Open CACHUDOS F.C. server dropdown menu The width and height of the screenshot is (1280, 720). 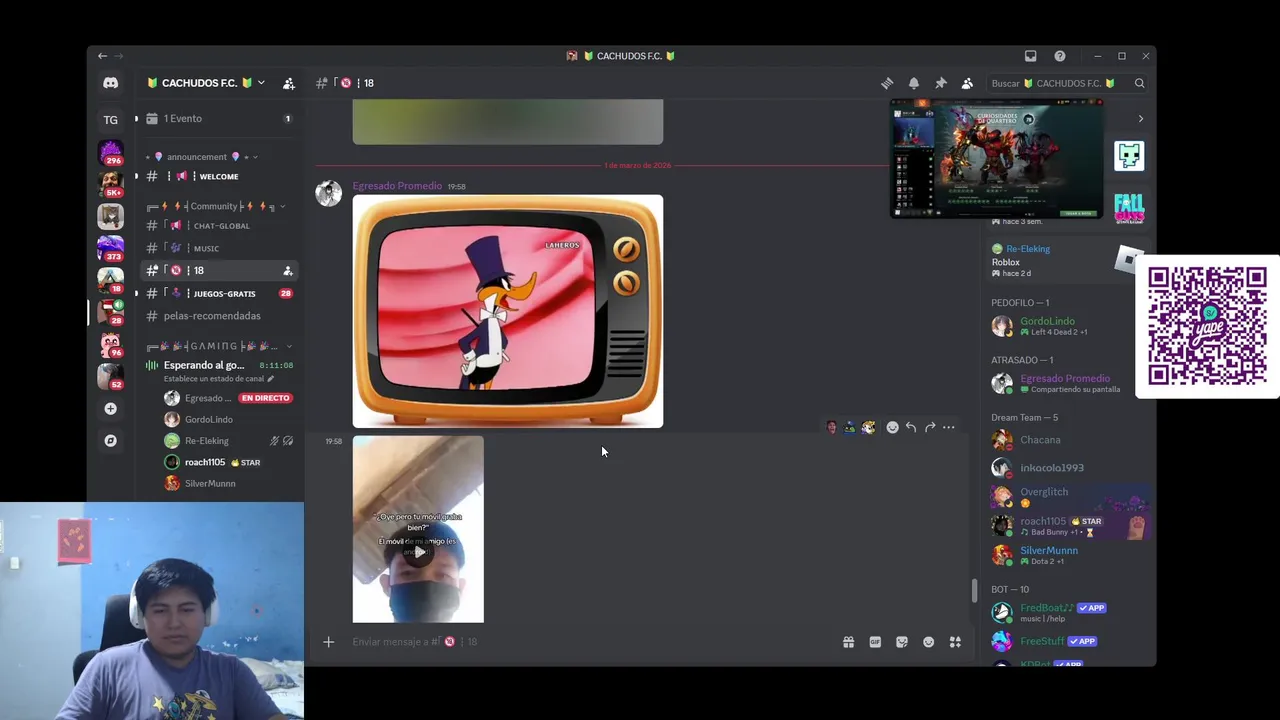click(x=206, y=83)
